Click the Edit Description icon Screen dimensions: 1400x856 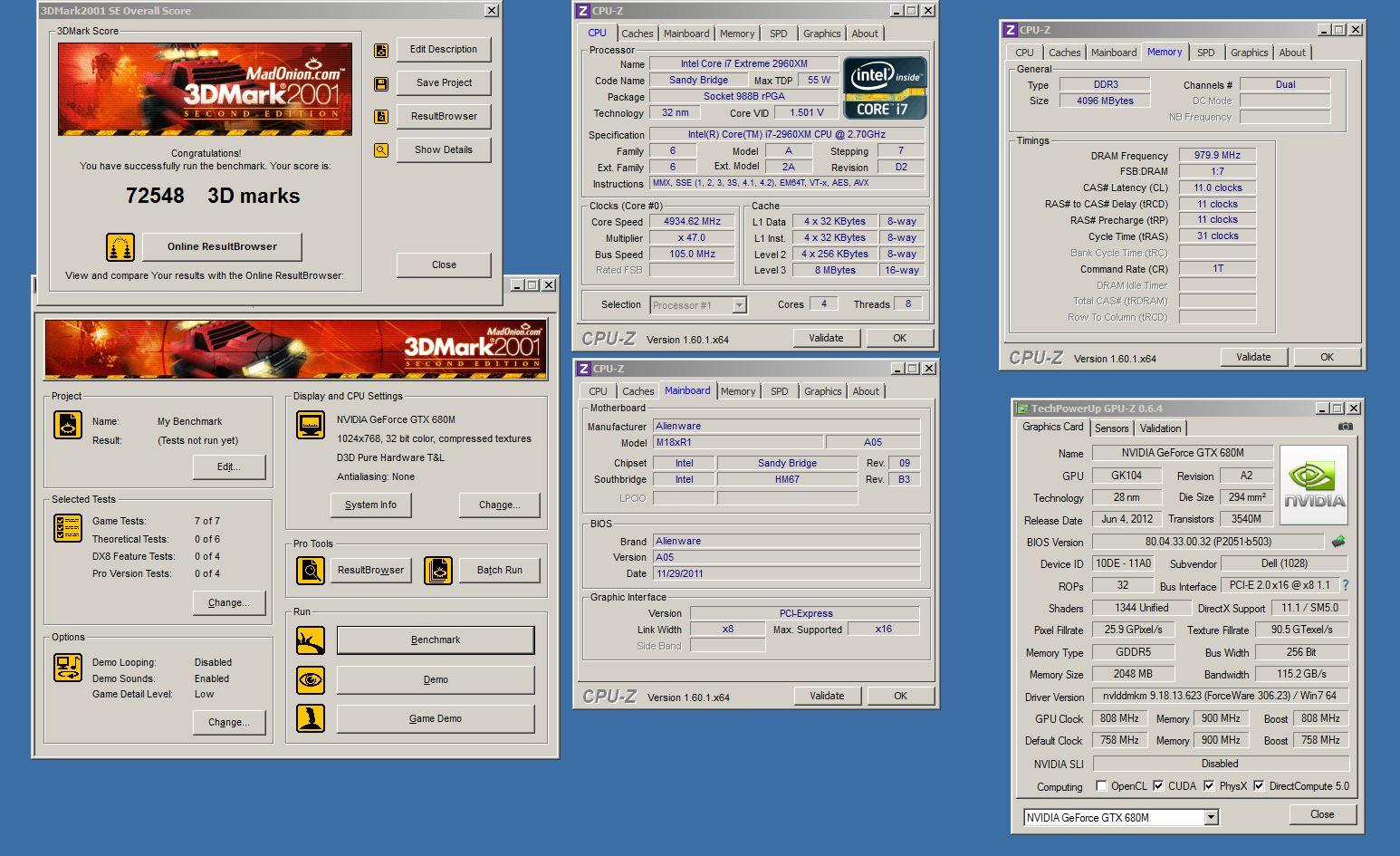pyautogui.click(x=381, y=50)
